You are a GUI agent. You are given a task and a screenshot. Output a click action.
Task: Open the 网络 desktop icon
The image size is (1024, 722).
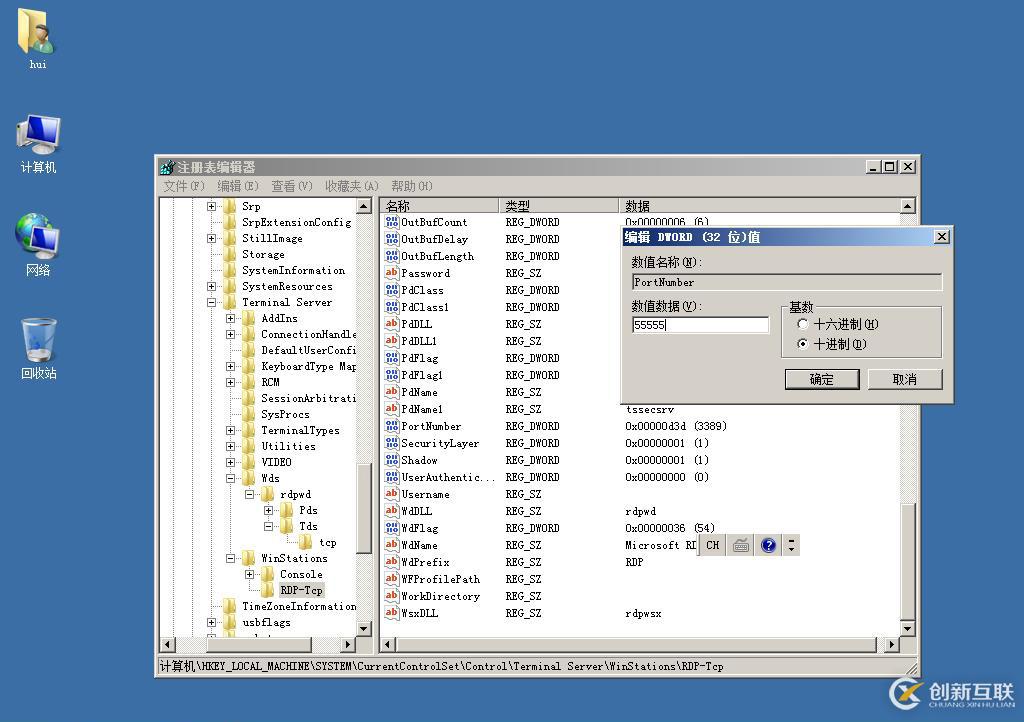tap(38, 238)
